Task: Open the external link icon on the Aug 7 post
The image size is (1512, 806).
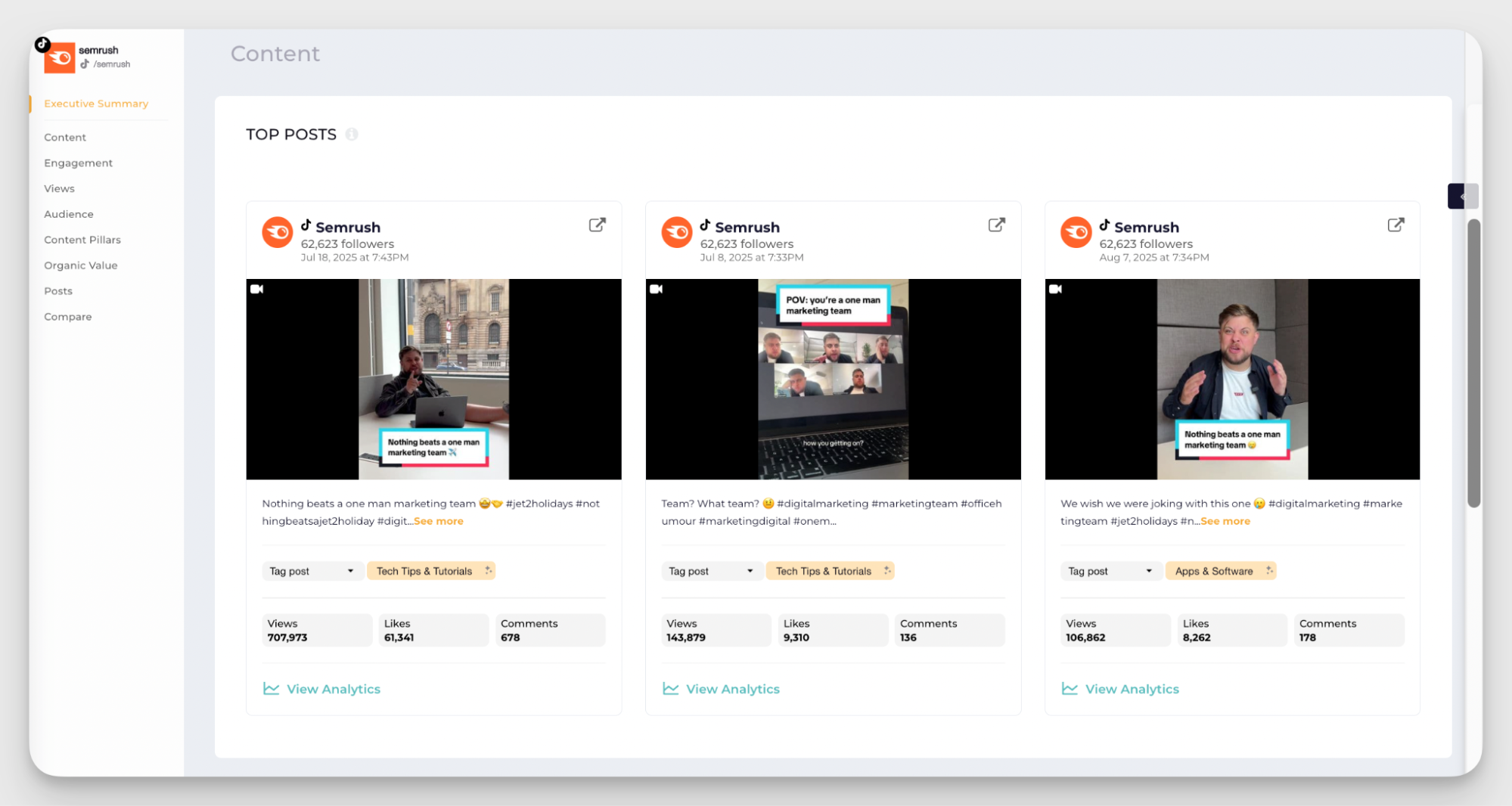Action: (x=1396, y=225)
